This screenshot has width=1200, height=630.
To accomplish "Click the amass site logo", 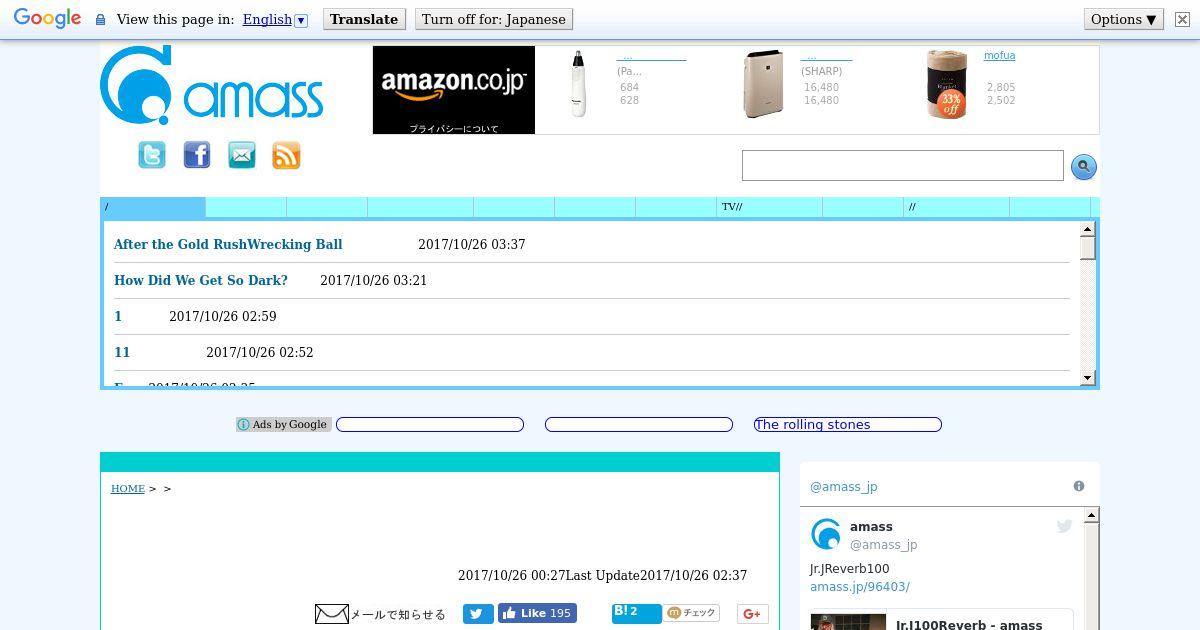I will point(212,85).
